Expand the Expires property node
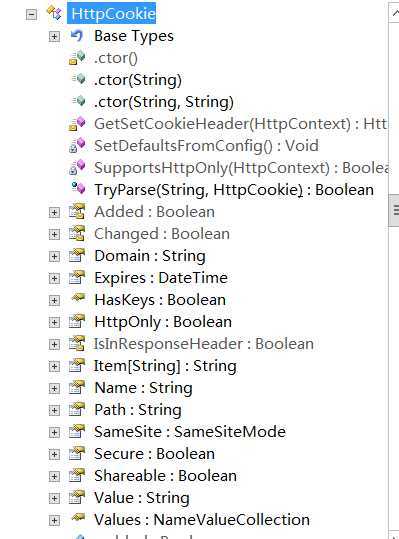Viewport: 399px width, 539px height. (54, 278)
